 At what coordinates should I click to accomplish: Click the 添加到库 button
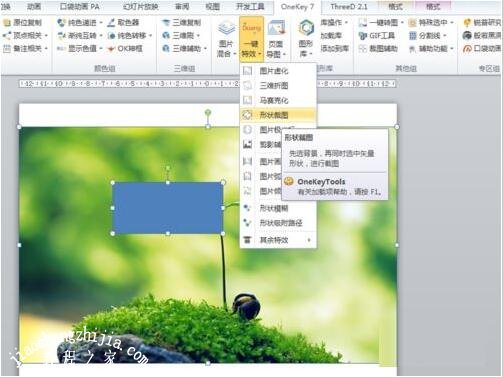point(335,49)
